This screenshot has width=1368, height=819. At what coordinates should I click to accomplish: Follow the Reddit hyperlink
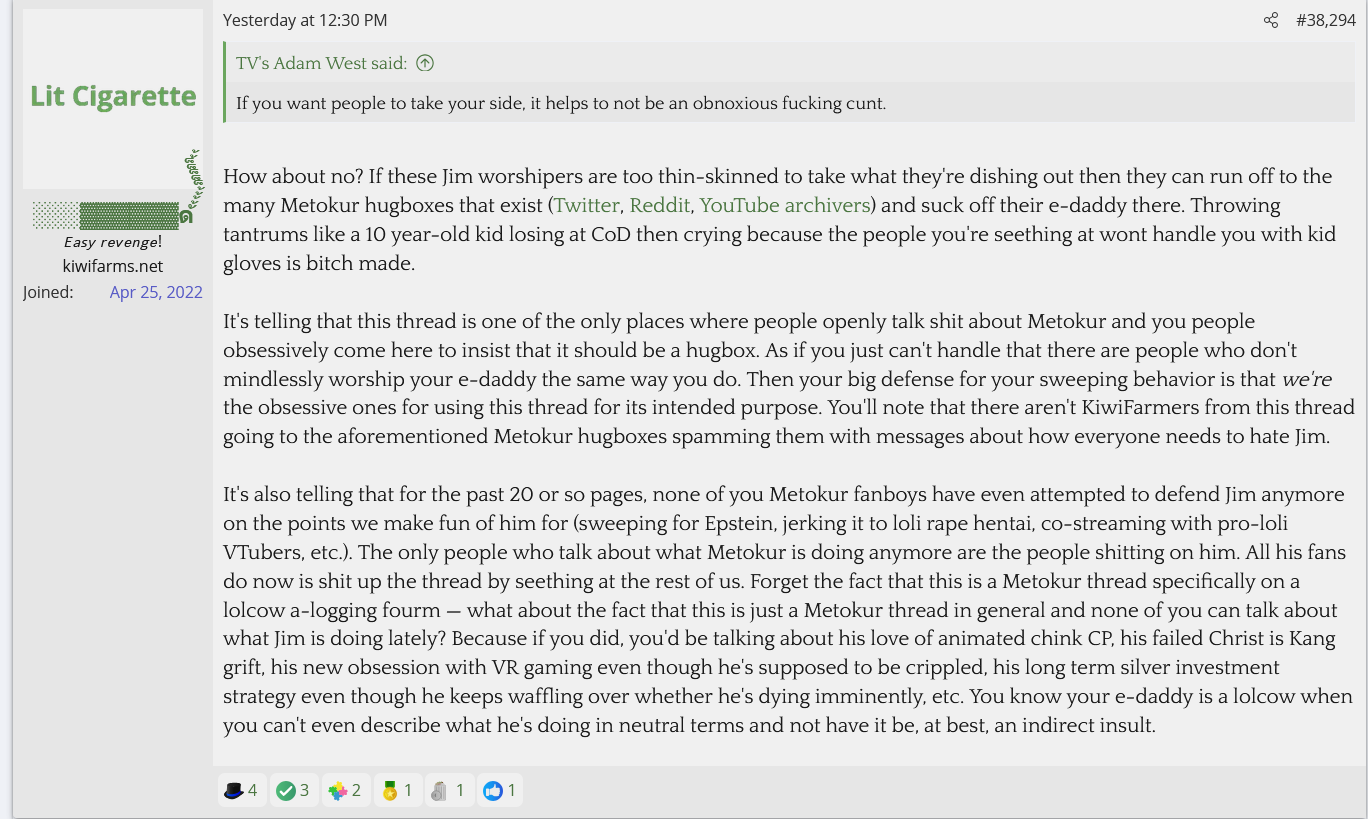tap(659, 205)
